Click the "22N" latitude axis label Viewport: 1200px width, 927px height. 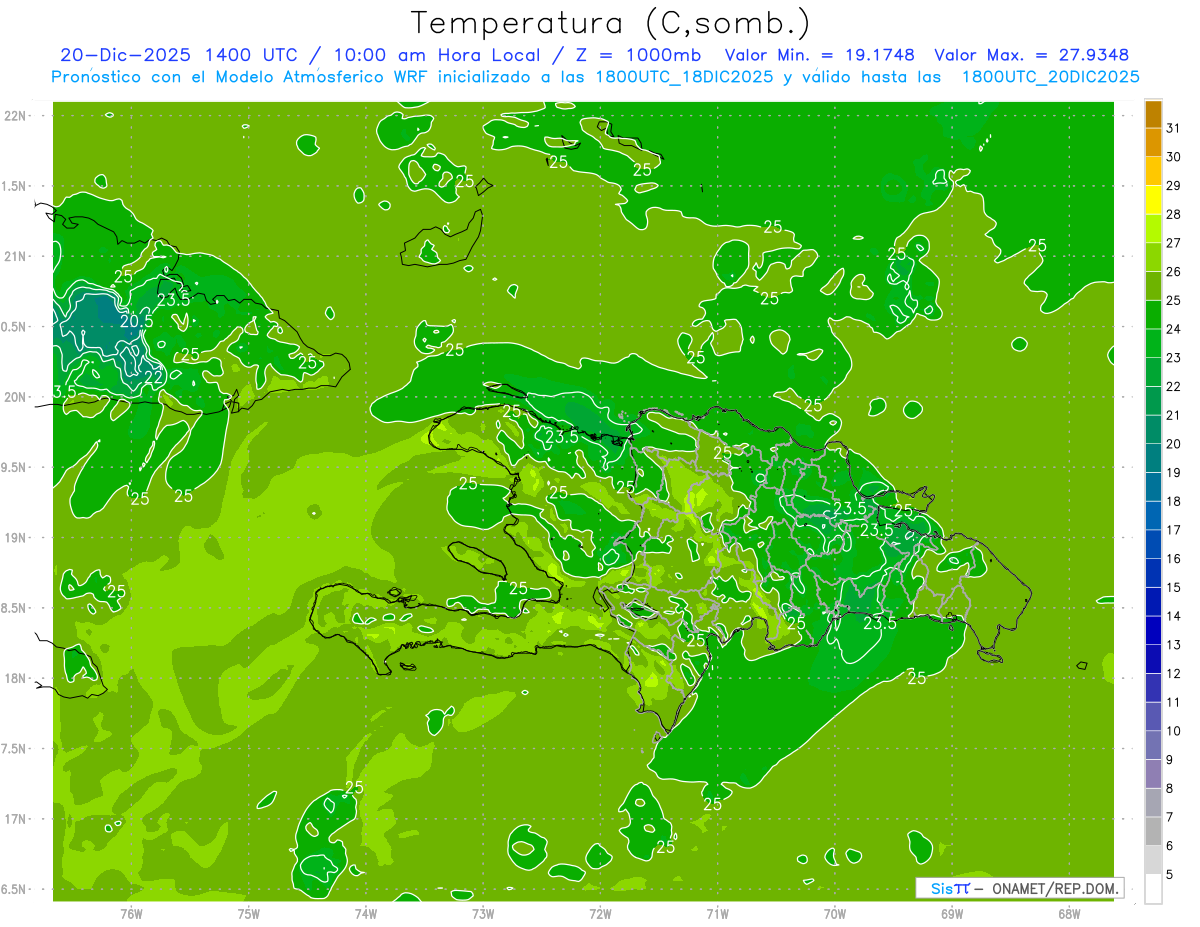[15, 116]
